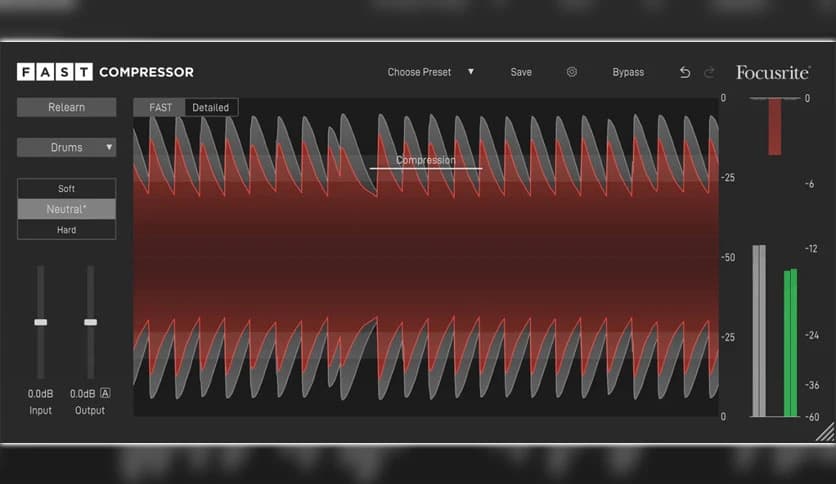
Task: Click the grey input level meter
Action: click(x=759, y=330)
